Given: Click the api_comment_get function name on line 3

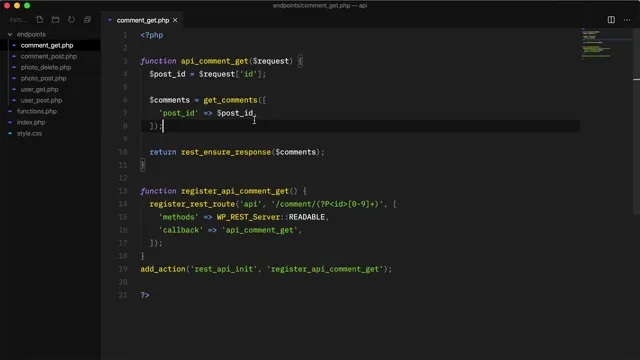Looking at the screenshot, I should coord(214,61).
